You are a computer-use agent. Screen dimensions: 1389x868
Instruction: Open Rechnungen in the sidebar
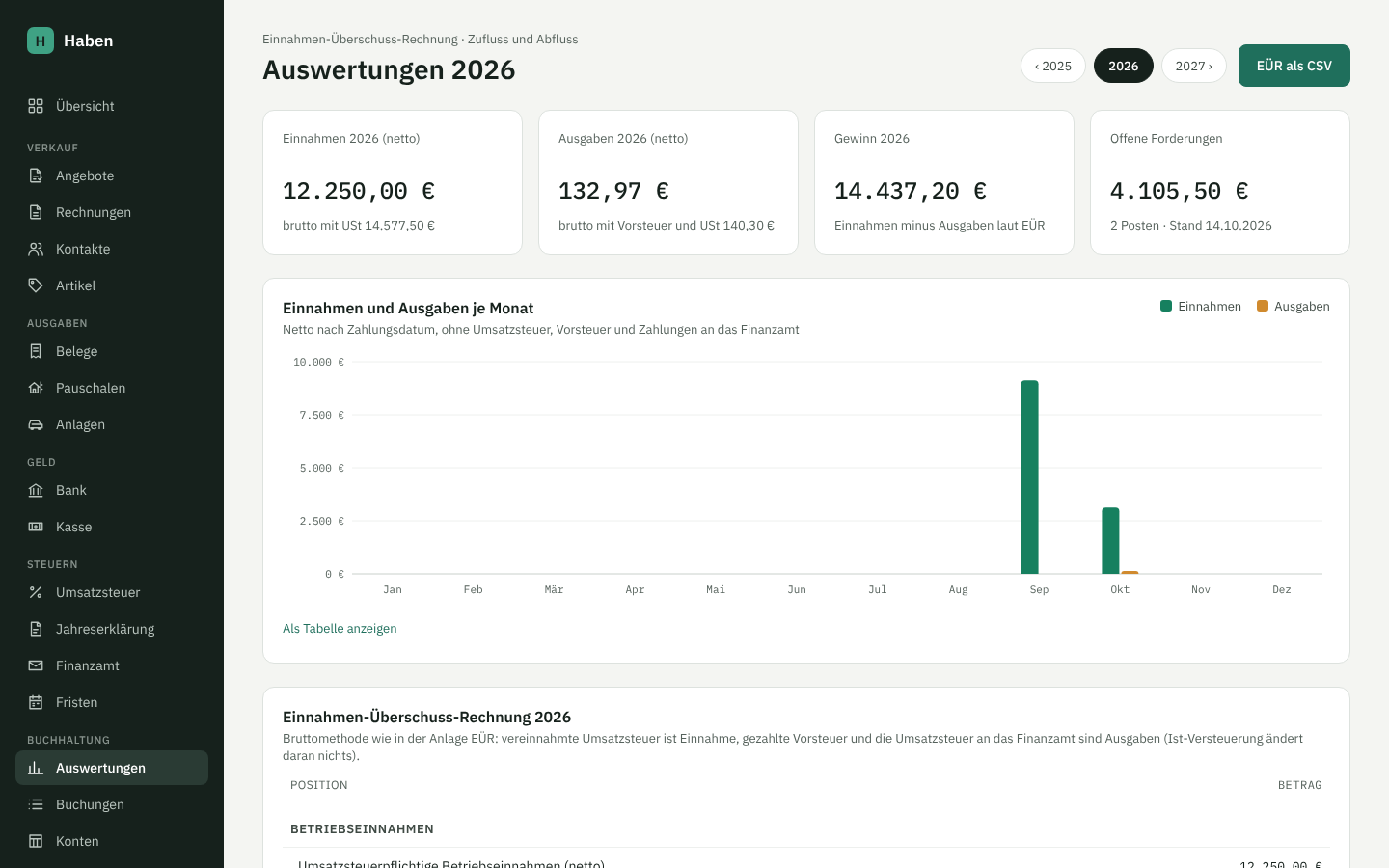[x=112, y=212]
